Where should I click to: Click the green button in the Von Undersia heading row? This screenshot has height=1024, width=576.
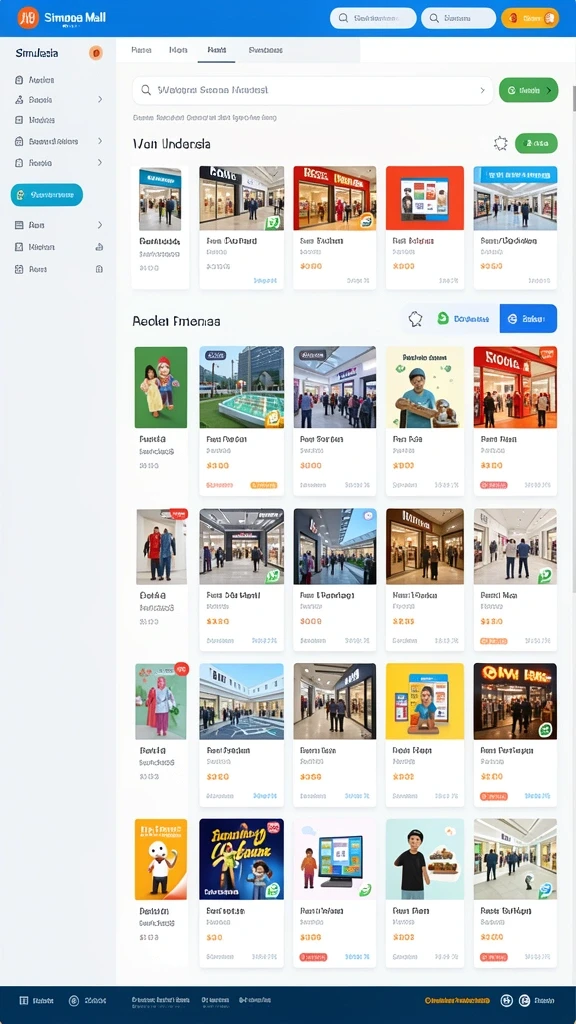[x=536, y=143]
